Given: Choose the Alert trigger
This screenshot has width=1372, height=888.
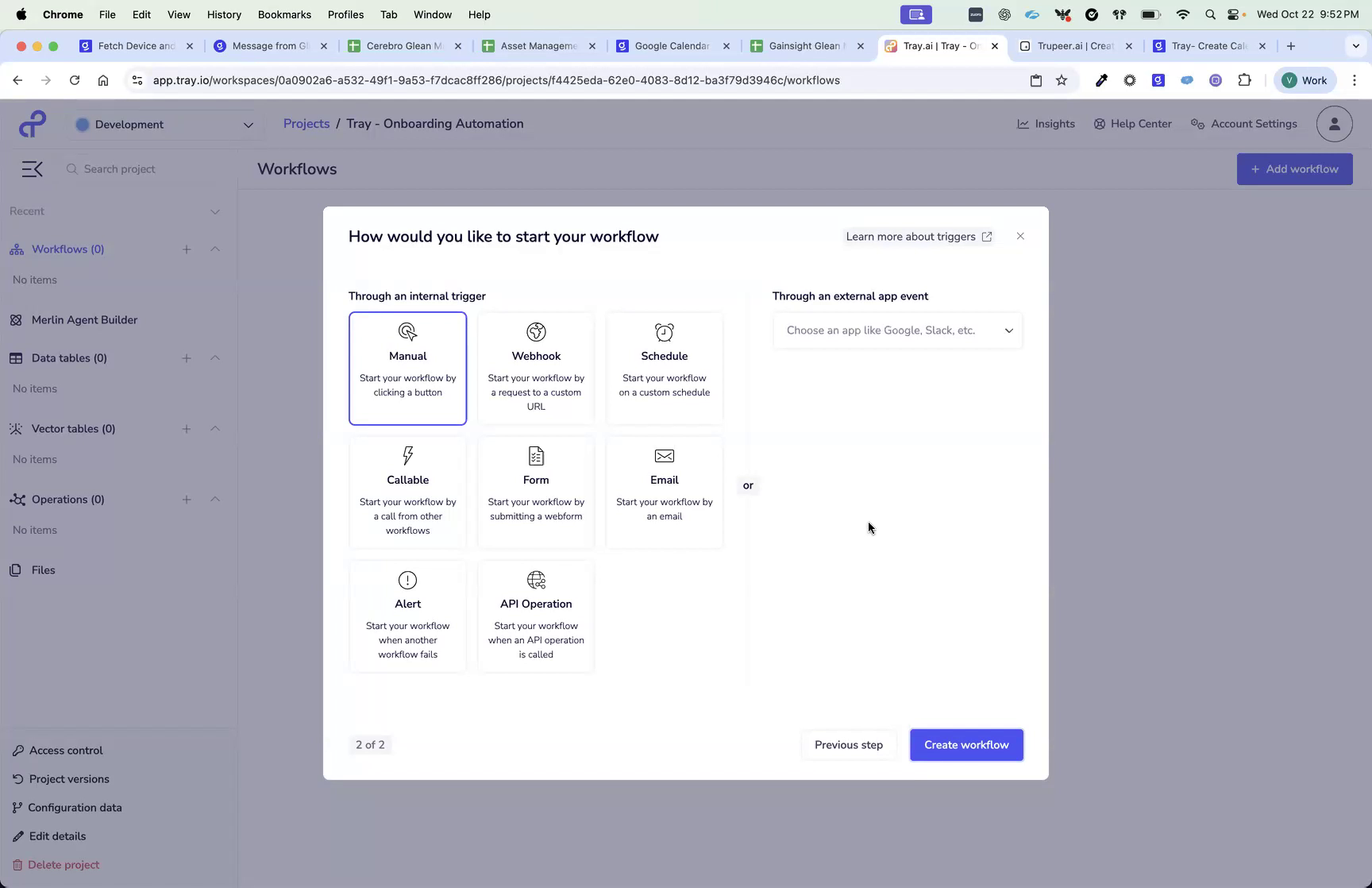Looking at the screenshot, I should pyautogui.click(x=407, y=616).
